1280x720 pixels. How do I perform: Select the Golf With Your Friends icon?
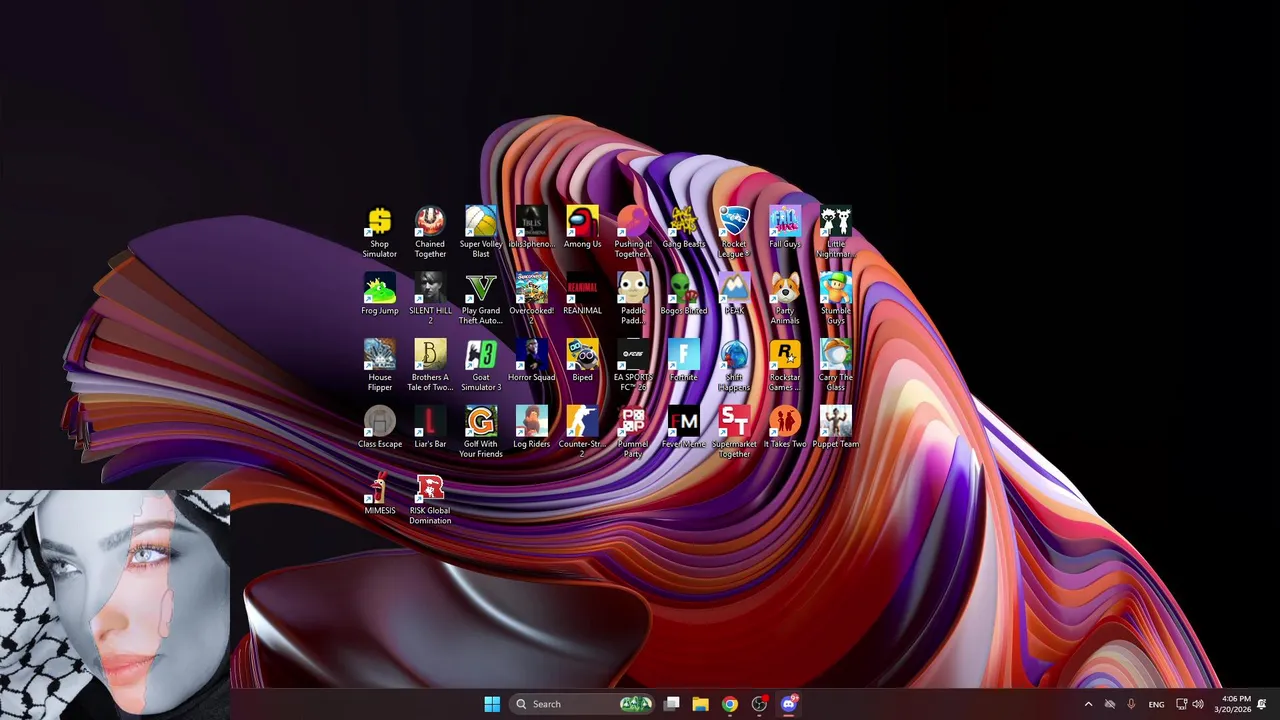click(481, 432)
